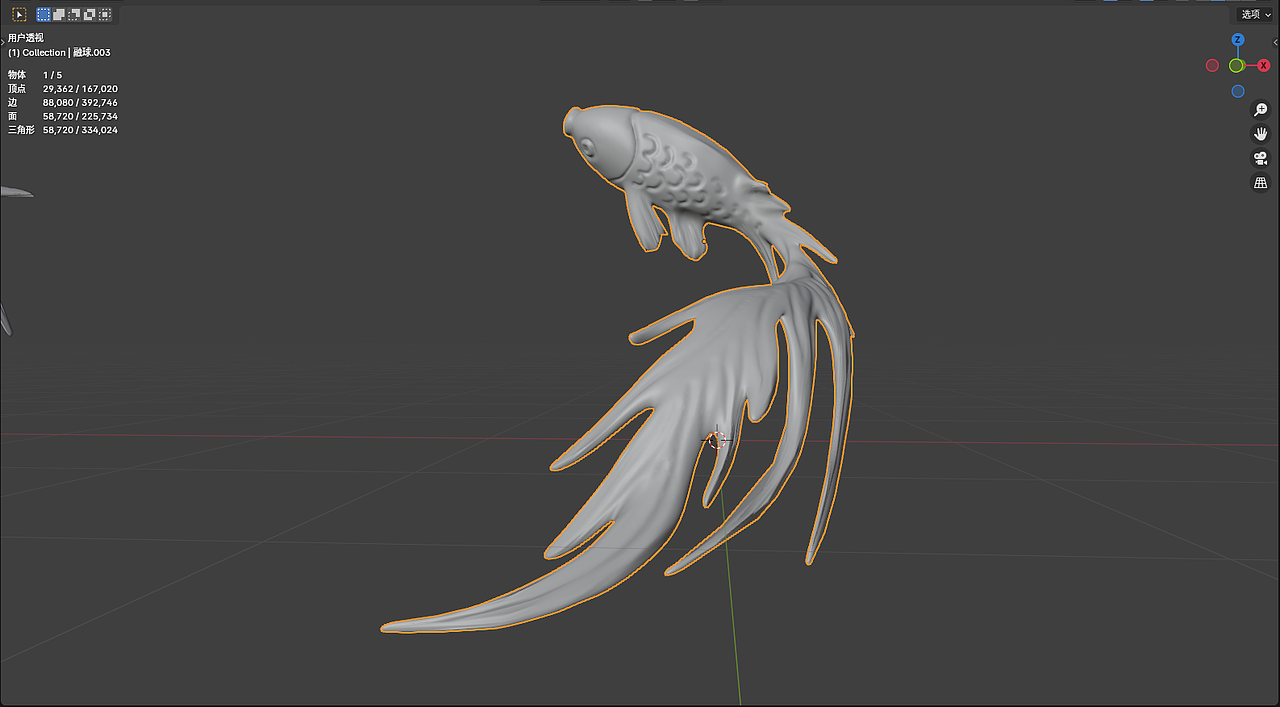Open the 选项 options dropdown
The image size is (1280, 707).
click(1256, 14)
